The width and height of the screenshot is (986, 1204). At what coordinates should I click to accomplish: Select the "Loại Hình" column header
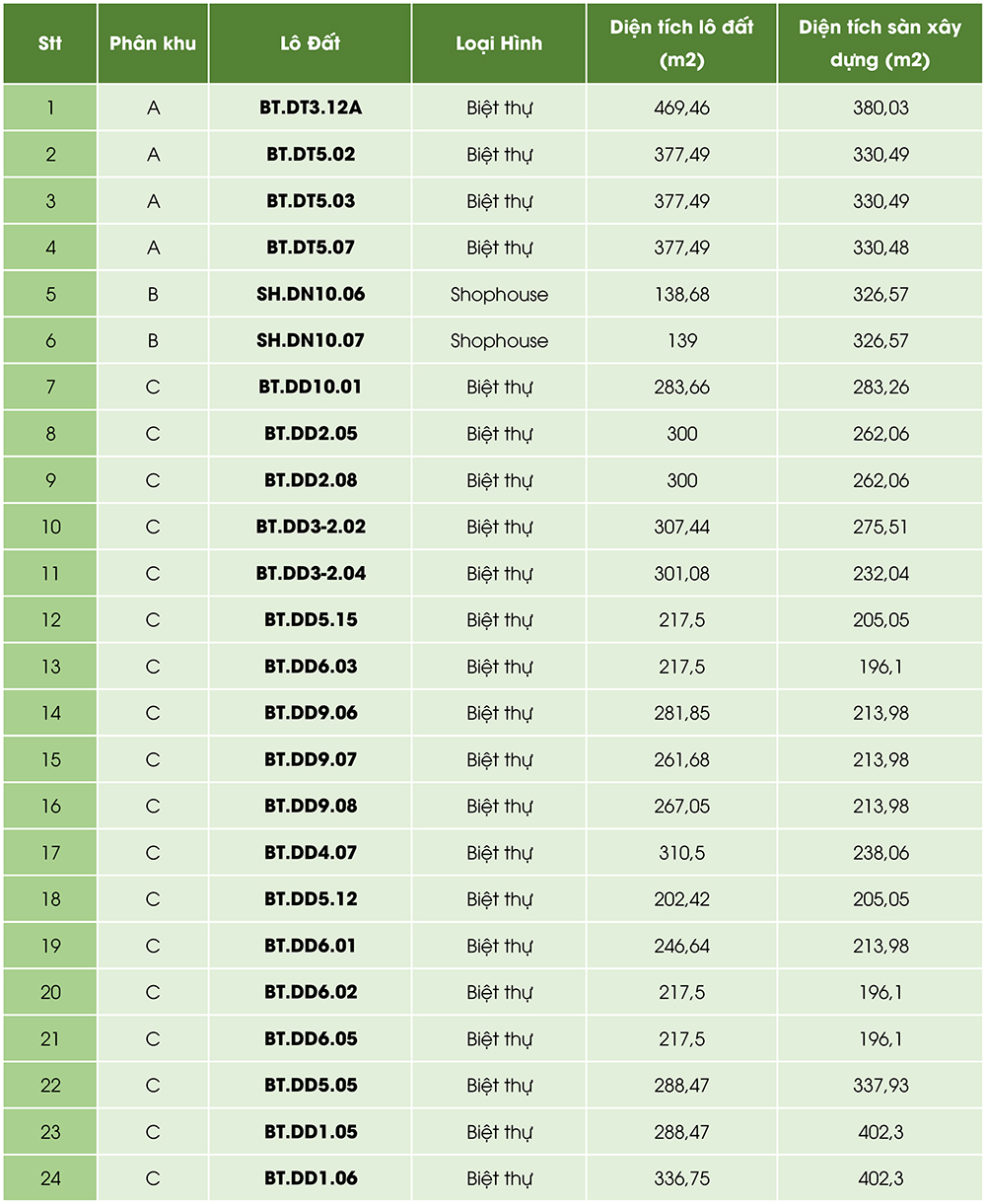pos(499,43)
